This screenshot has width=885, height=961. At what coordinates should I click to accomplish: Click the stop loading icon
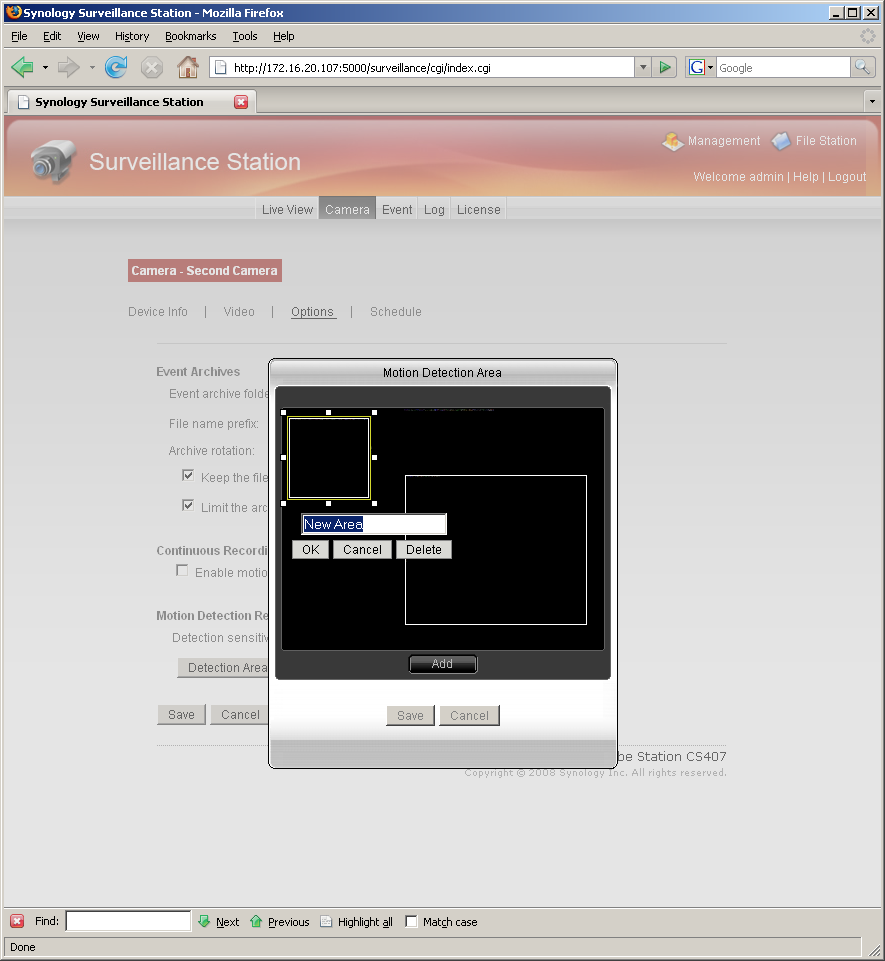pos(151,67)
